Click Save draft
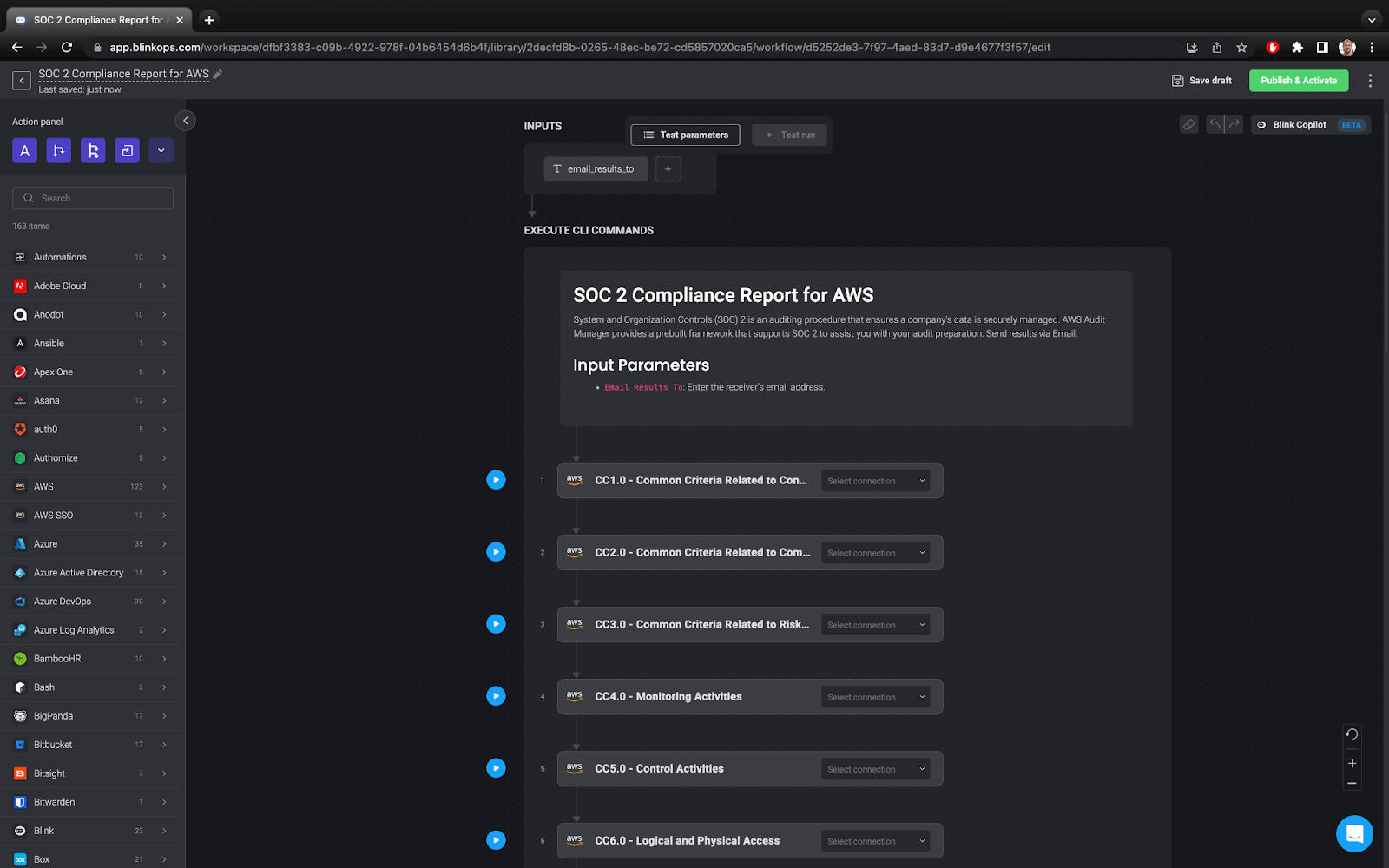1389x868 pixels. click(1201, 80)
